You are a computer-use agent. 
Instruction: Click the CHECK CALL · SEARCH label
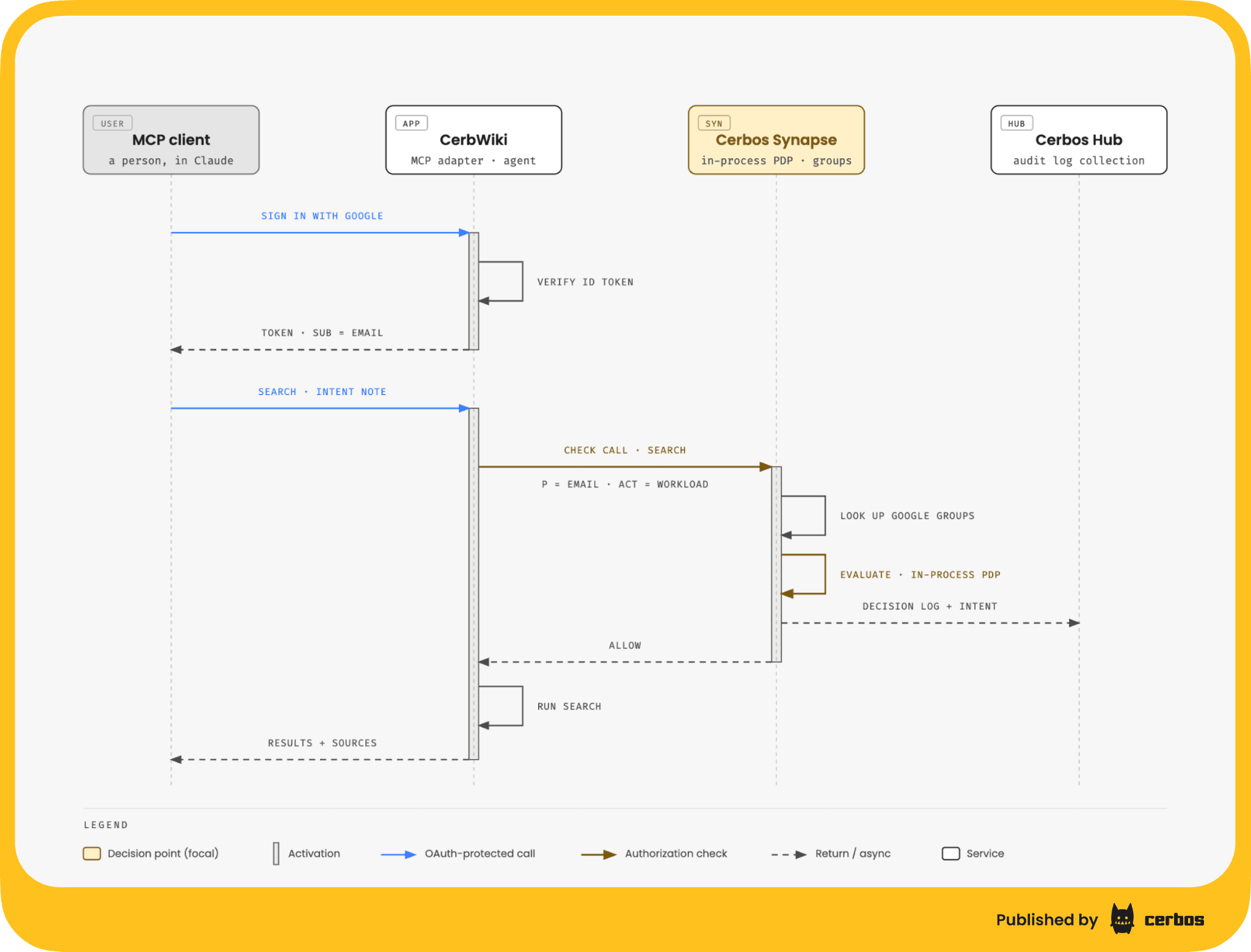(x=625, y=451)
